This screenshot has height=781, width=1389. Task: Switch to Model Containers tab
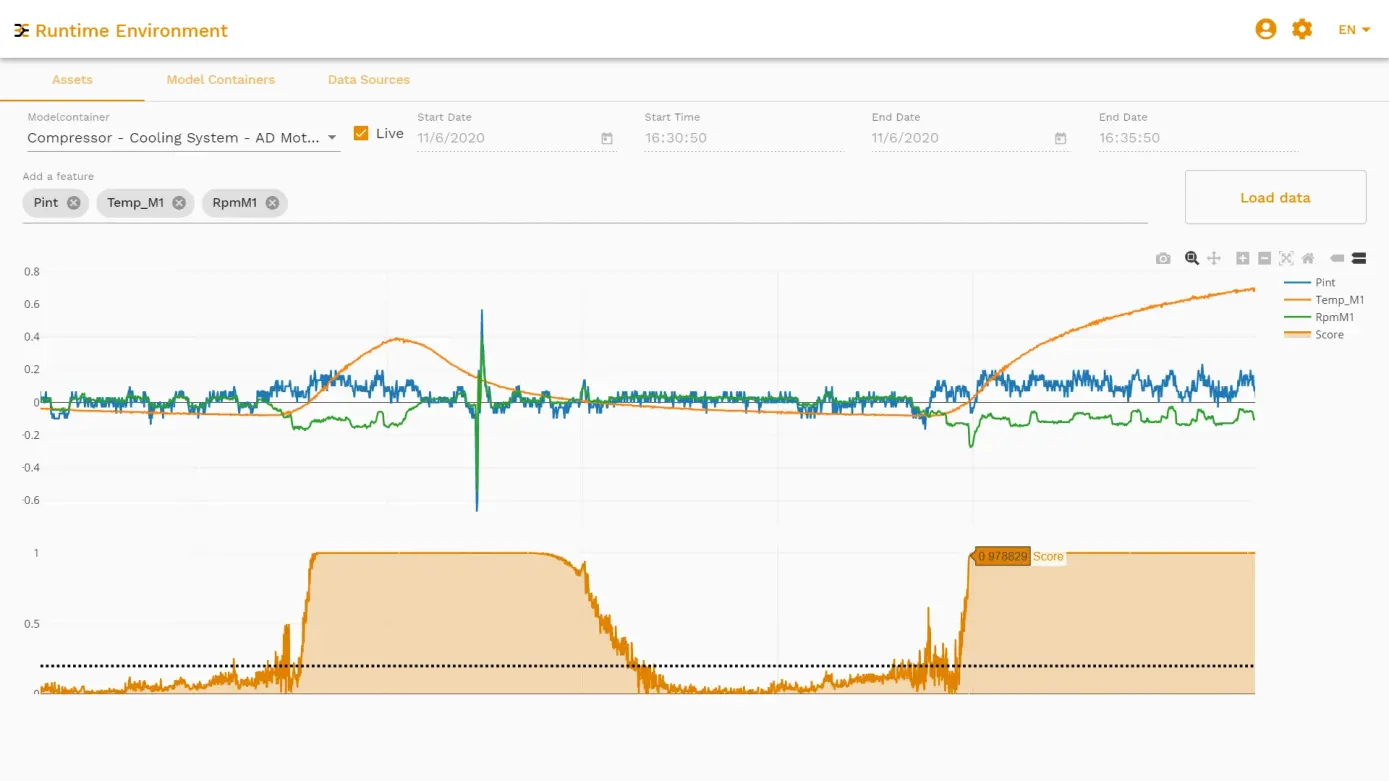(220, 80)
